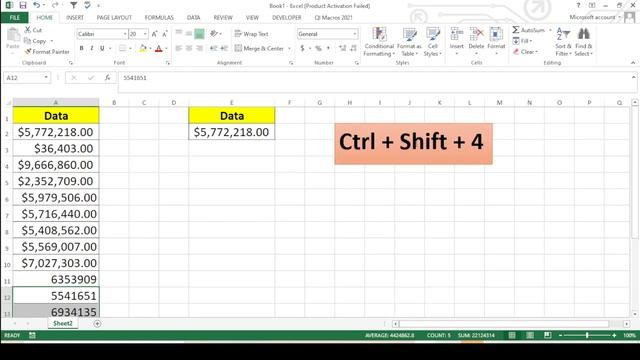Switch to Page Layout view icon
The height and width of the screenshot is (360, 640).
[530, 335]
